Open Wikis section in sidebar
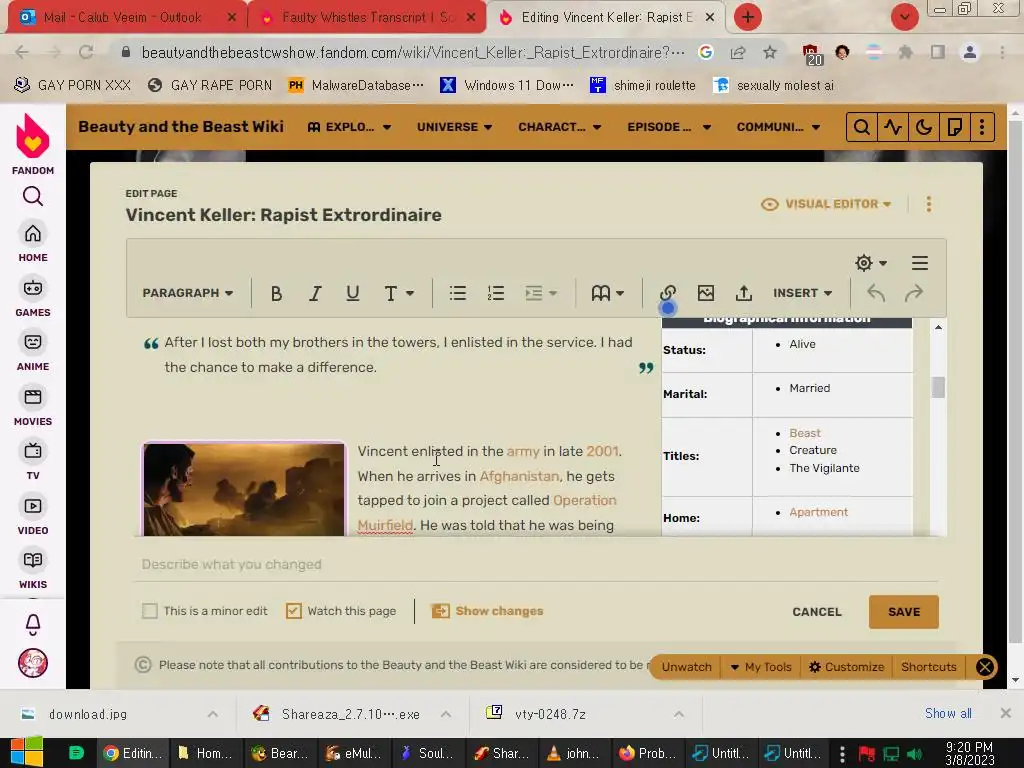 pyautogui.click(x=33, y=569)
